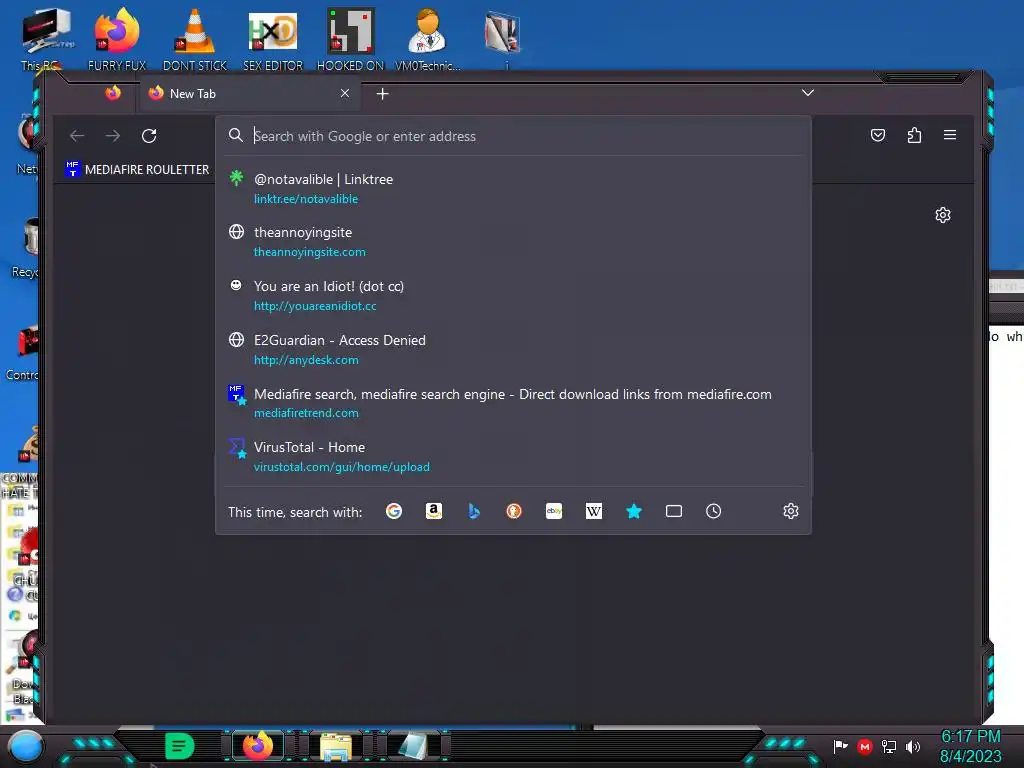Screen dimensions: 1024x768
Task: Open the Action Center flag tray icon
Action: pos(840,746)
